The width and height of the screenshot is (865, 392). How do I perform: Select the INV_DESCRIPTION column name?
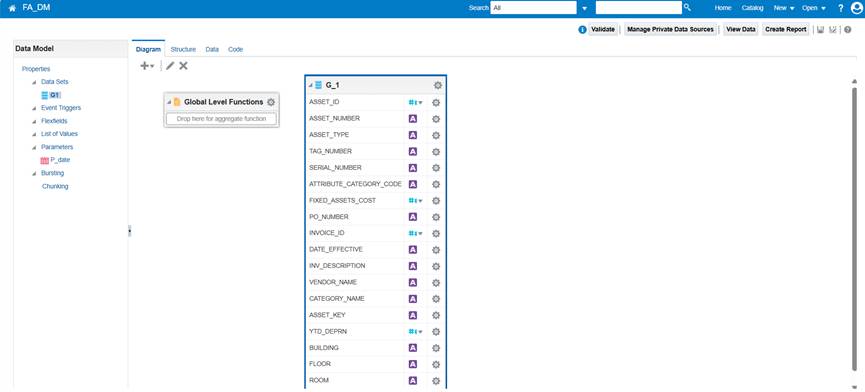tap(337, 266)
